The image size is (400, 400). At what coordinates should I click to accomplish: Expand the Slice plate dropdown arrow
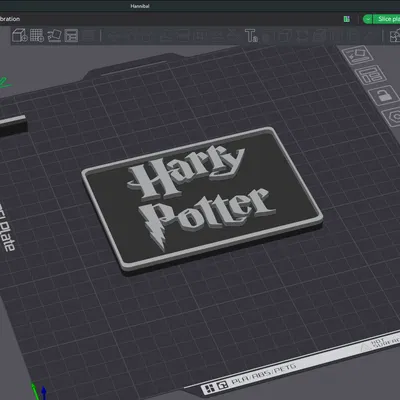coord(368,19)
